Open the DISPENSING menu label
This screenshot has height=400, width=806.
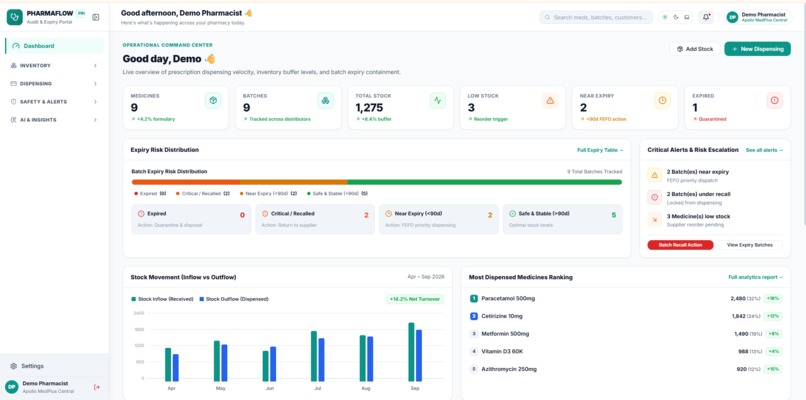pos(35,83)
